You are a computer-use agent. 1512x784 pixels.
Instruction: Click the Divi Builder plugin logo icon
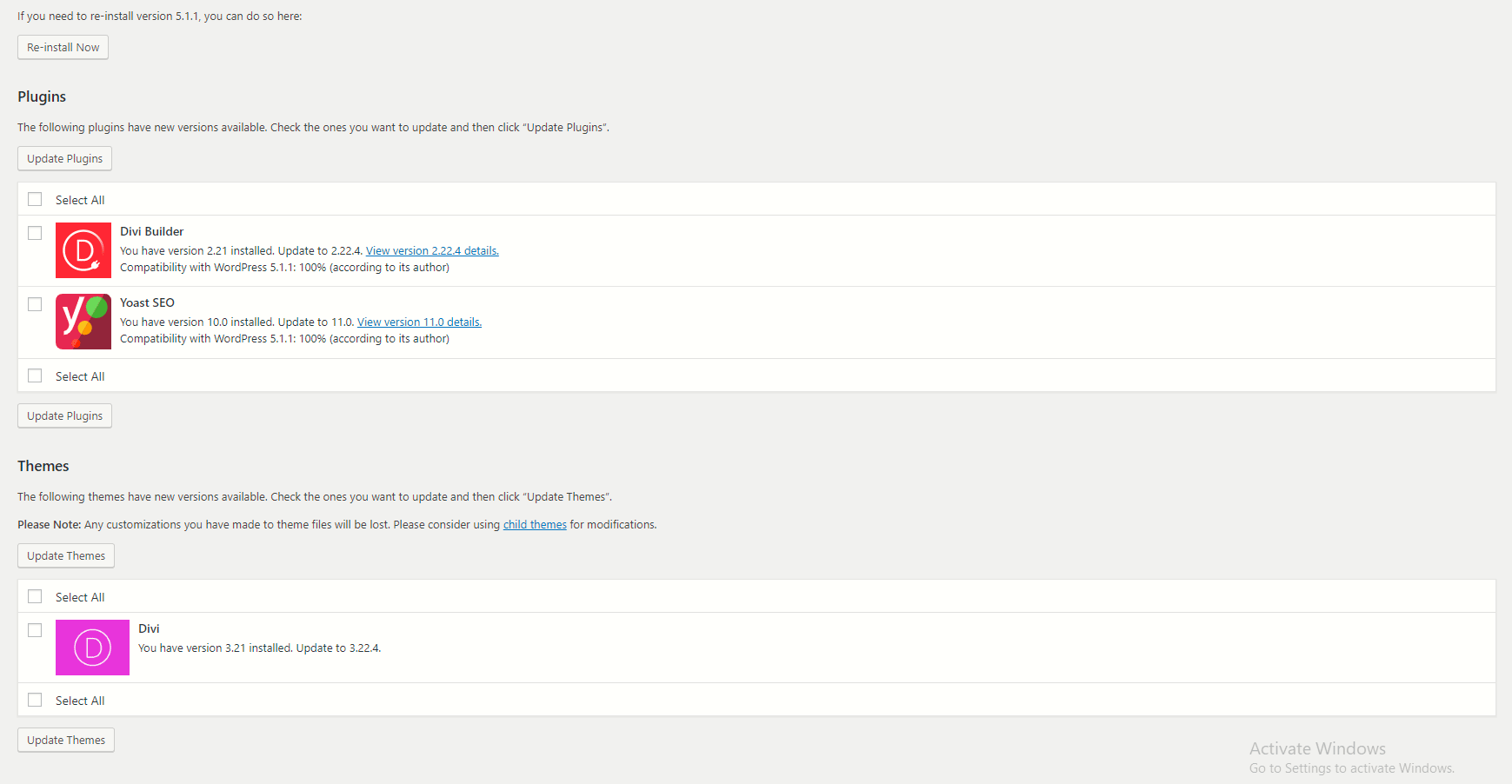click(x=83, y=250)
